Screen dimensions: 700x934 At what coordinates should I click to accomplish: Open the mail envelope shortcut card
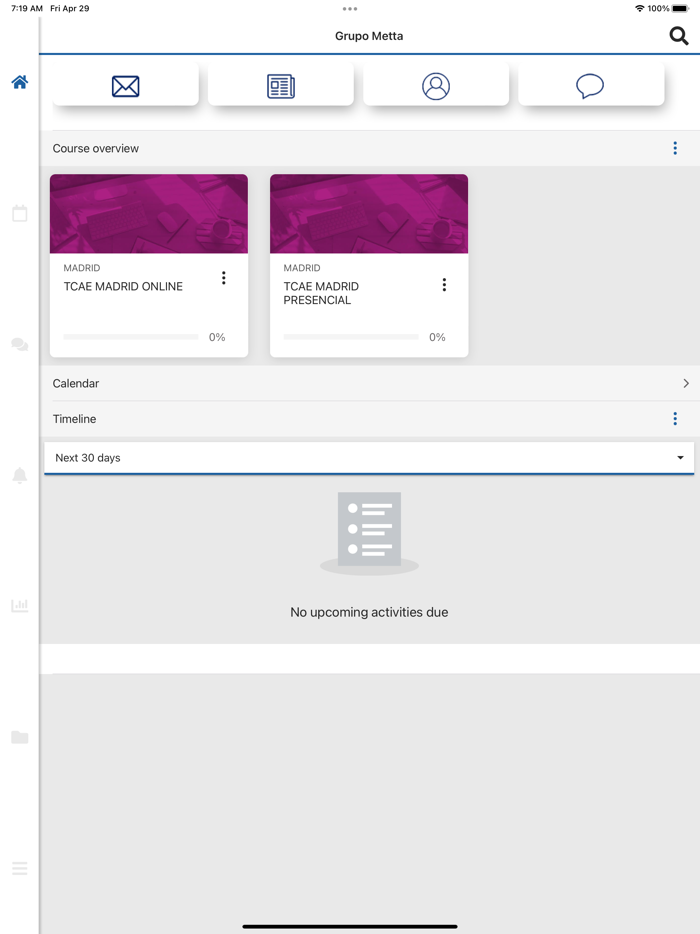click(x=126, y=86)
